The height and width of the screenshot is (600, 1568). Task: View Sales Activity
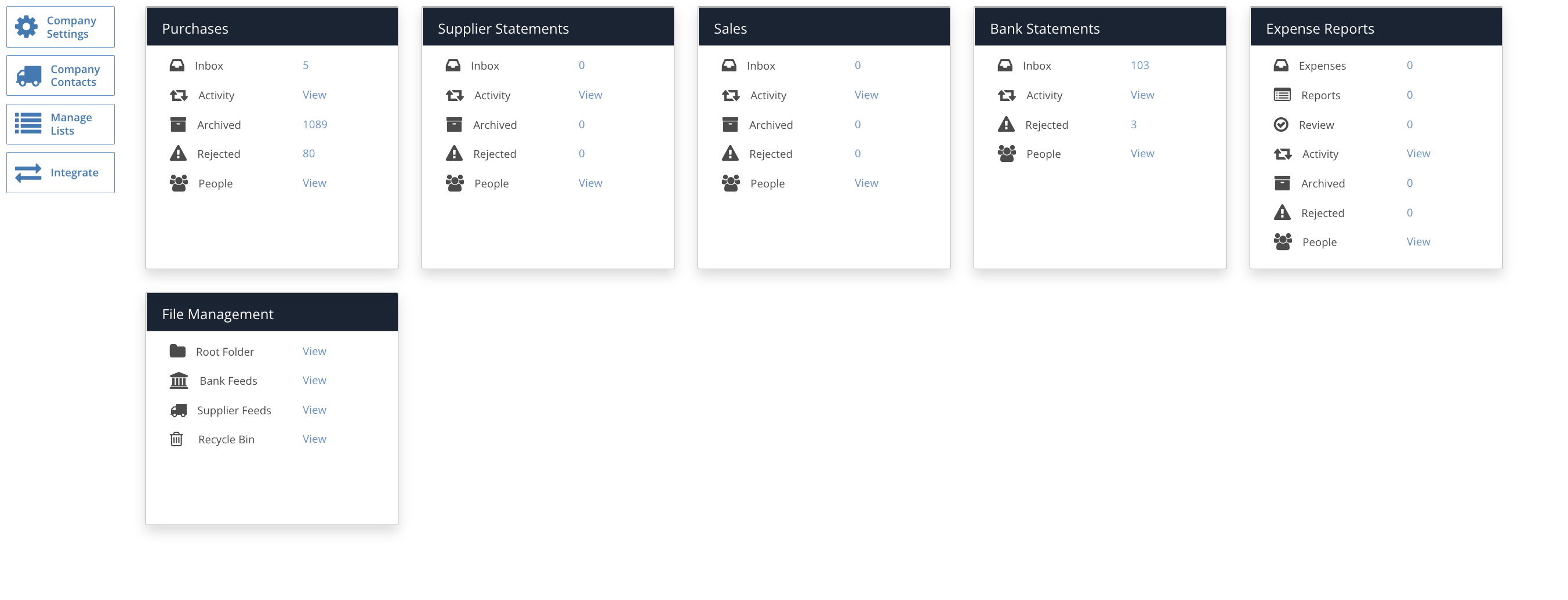pyautogui.click(x=866, y=95)
